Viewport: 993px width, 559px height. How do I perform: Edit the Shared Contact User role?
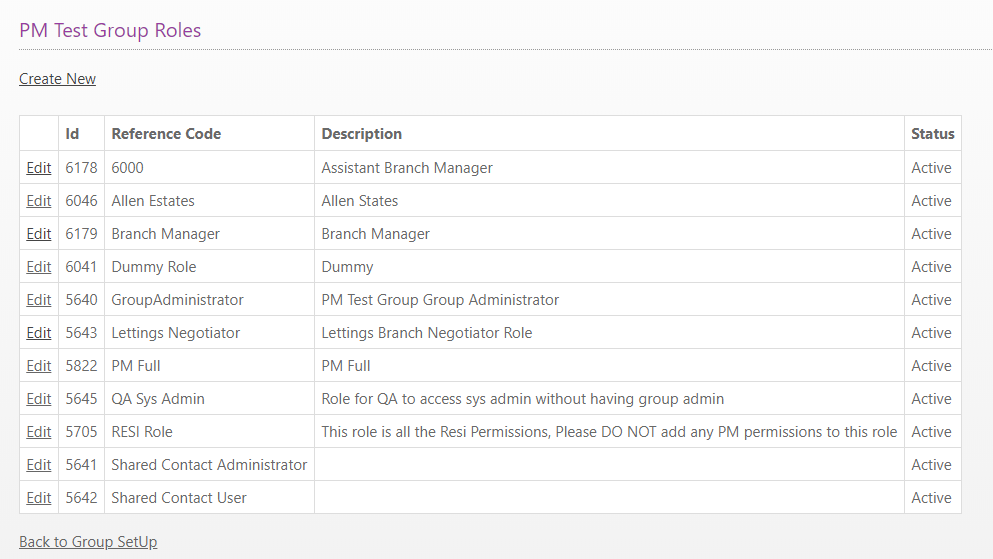tap(39, 498)
